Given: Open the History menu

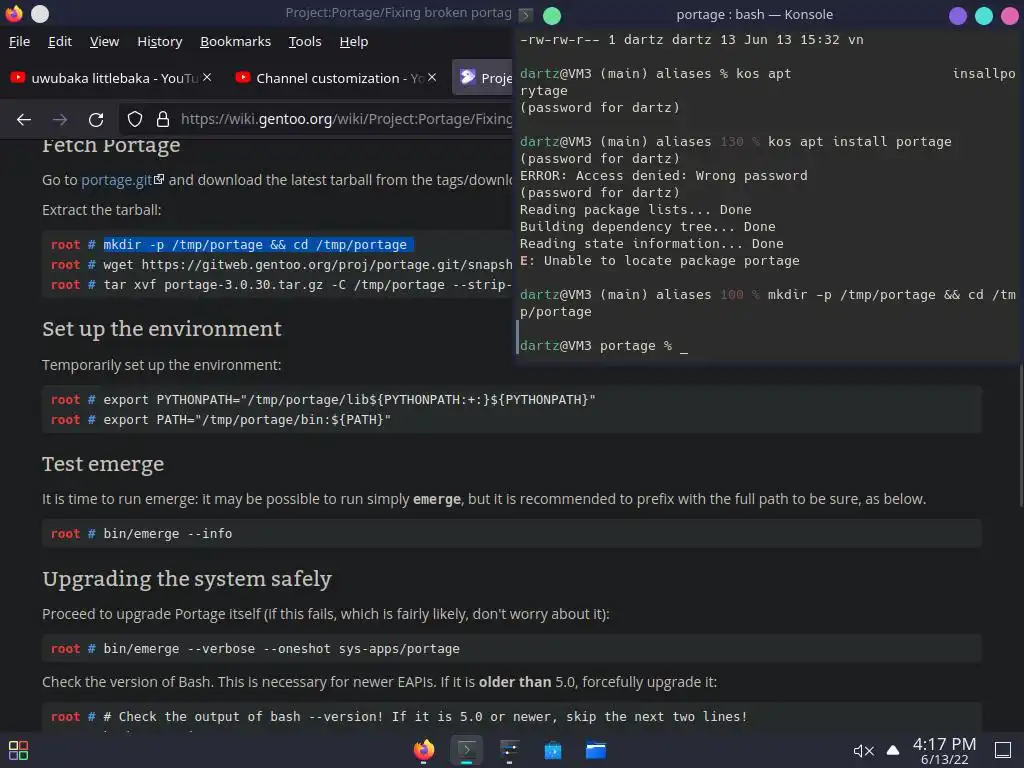Looking at the screenshot, I should coord(159,41).
